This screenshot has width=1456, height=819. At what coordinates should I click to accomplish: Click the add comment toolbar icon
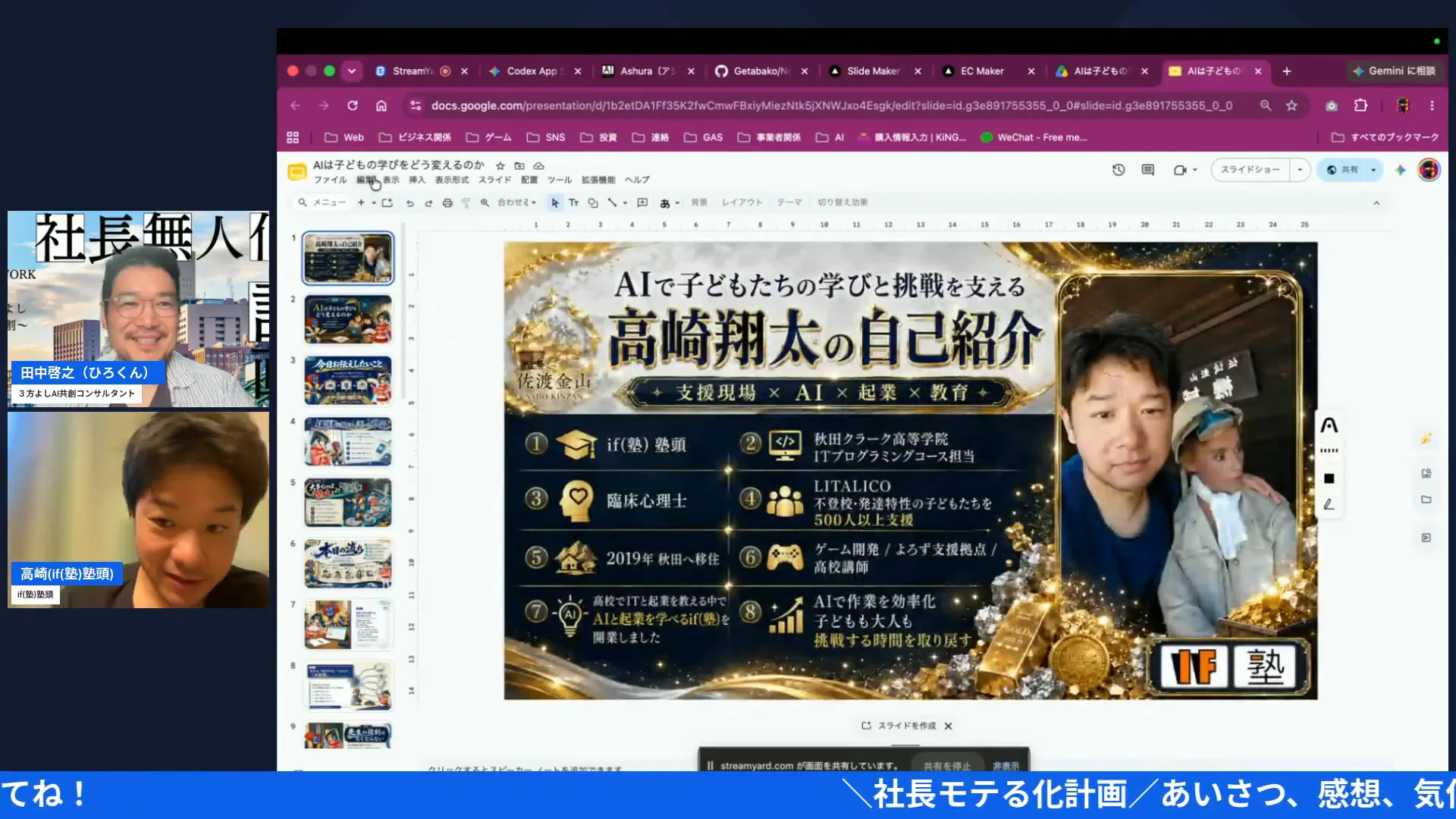[642, 203]
